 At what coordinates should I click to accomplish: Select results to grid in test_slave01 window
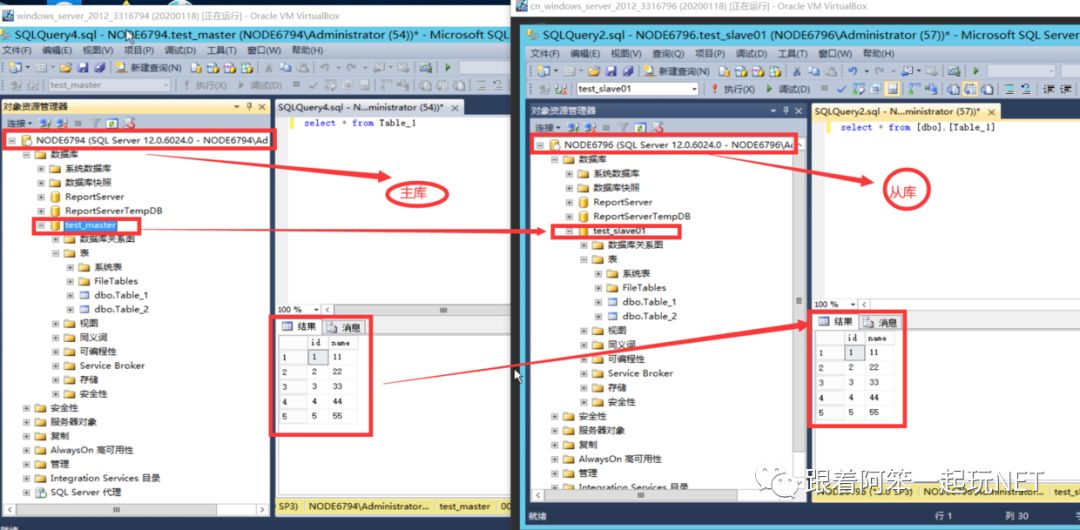(x=970, y=89)
